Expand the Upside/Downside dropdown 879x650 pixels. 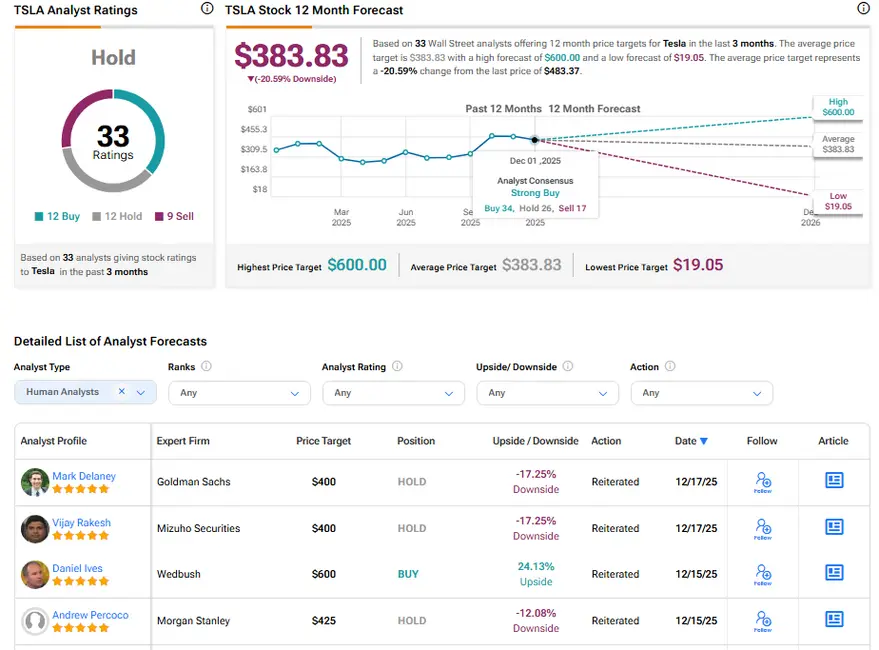547,393
